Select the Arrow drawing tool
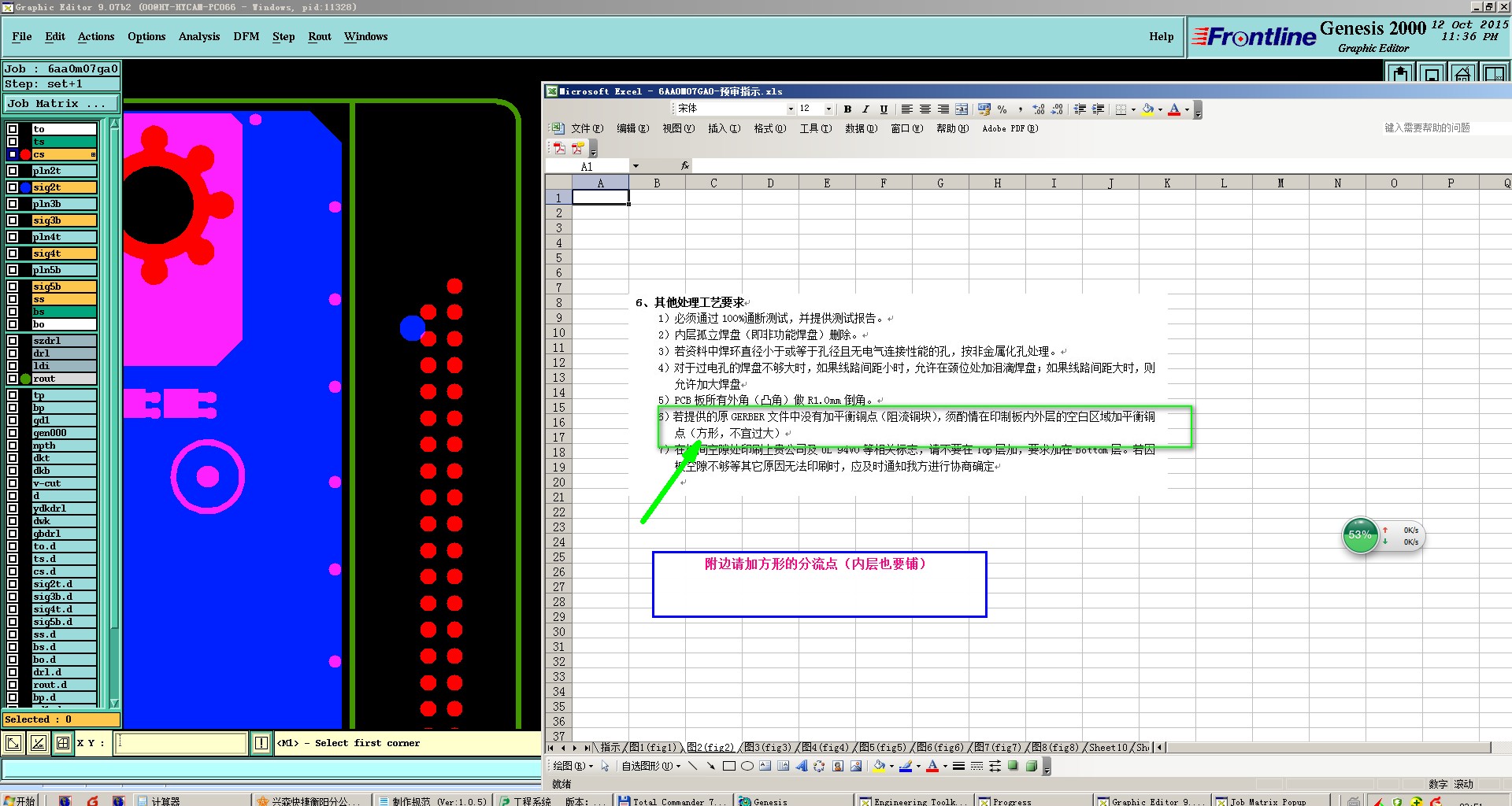Image resolution: width=1512 pixels, height=806 pixels. click(710, 766)
